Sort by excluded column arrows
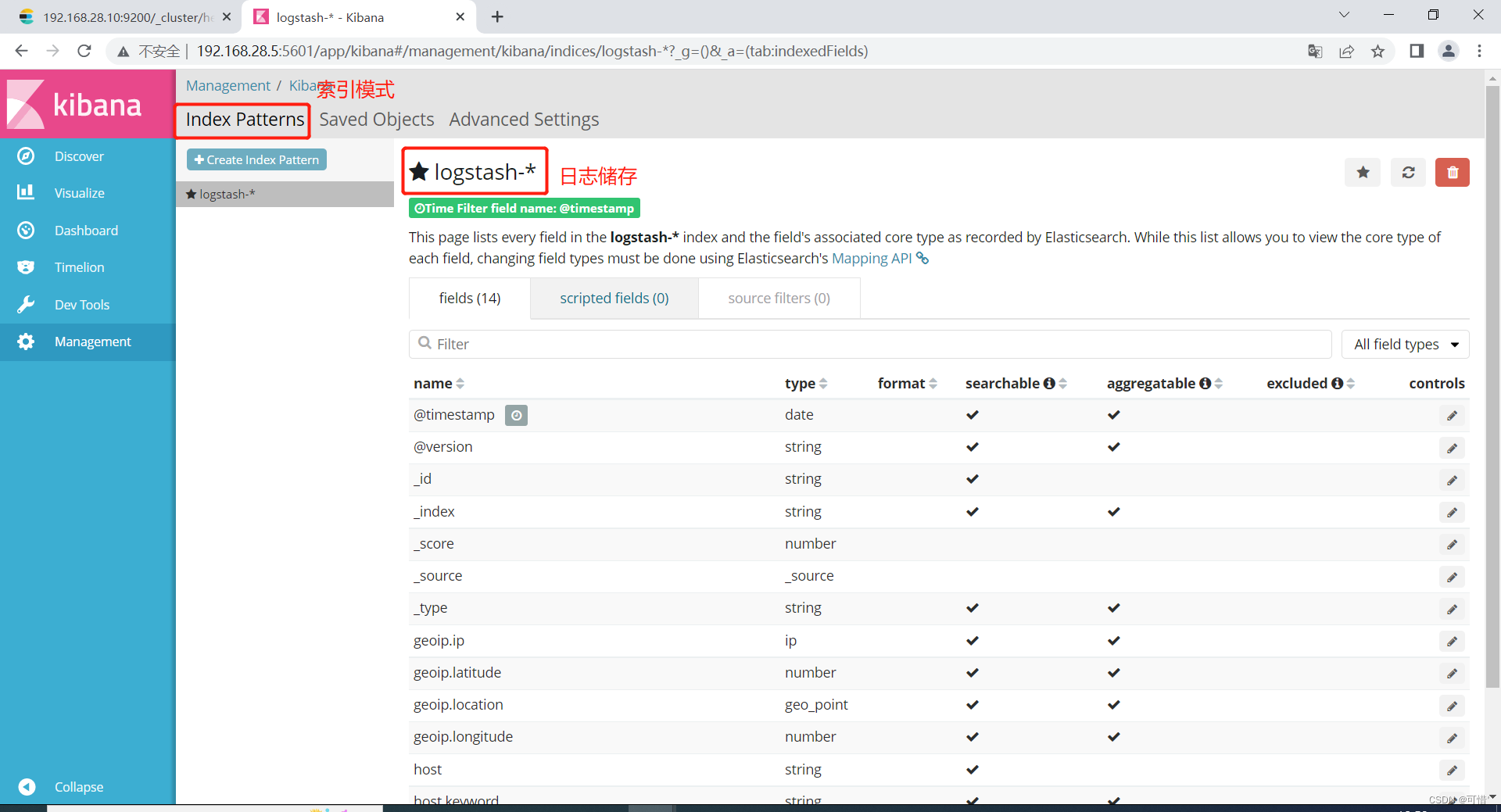Image resolution: width=1501 pixels, height=812 pixels. pyautogui.click(x=1350, y=383)
